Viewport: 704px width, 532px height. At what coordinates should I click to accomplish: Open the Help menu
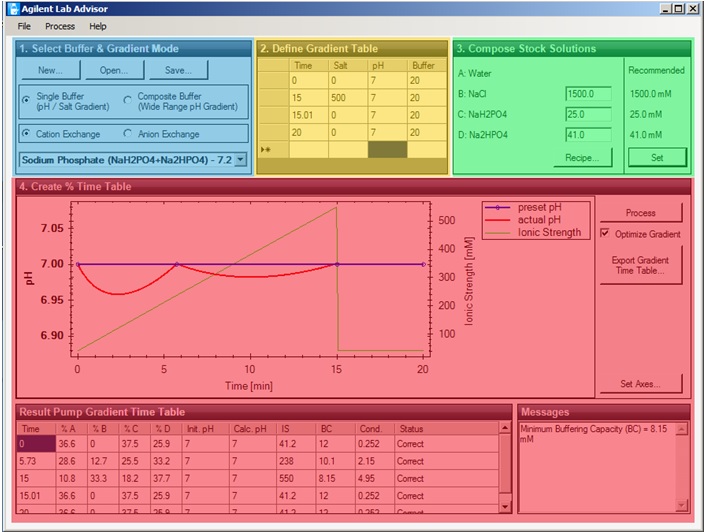click(97, 26)
